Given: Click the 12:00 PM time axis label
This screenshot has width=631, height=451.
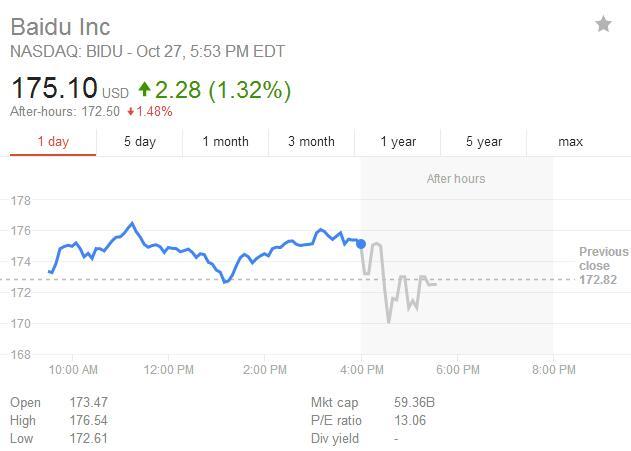Looking at the screenshot, I should [x=169, y=370].
